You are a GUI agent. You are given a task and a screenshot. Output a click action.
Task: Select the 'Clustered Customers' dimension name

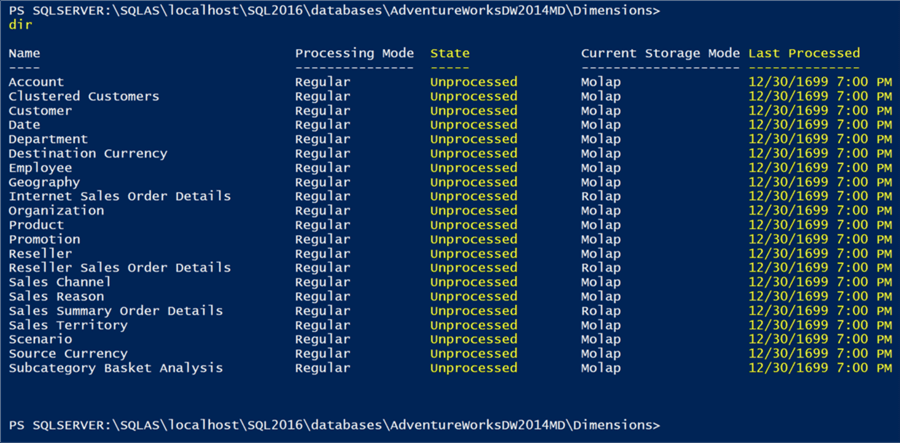[x=84, y=96]
